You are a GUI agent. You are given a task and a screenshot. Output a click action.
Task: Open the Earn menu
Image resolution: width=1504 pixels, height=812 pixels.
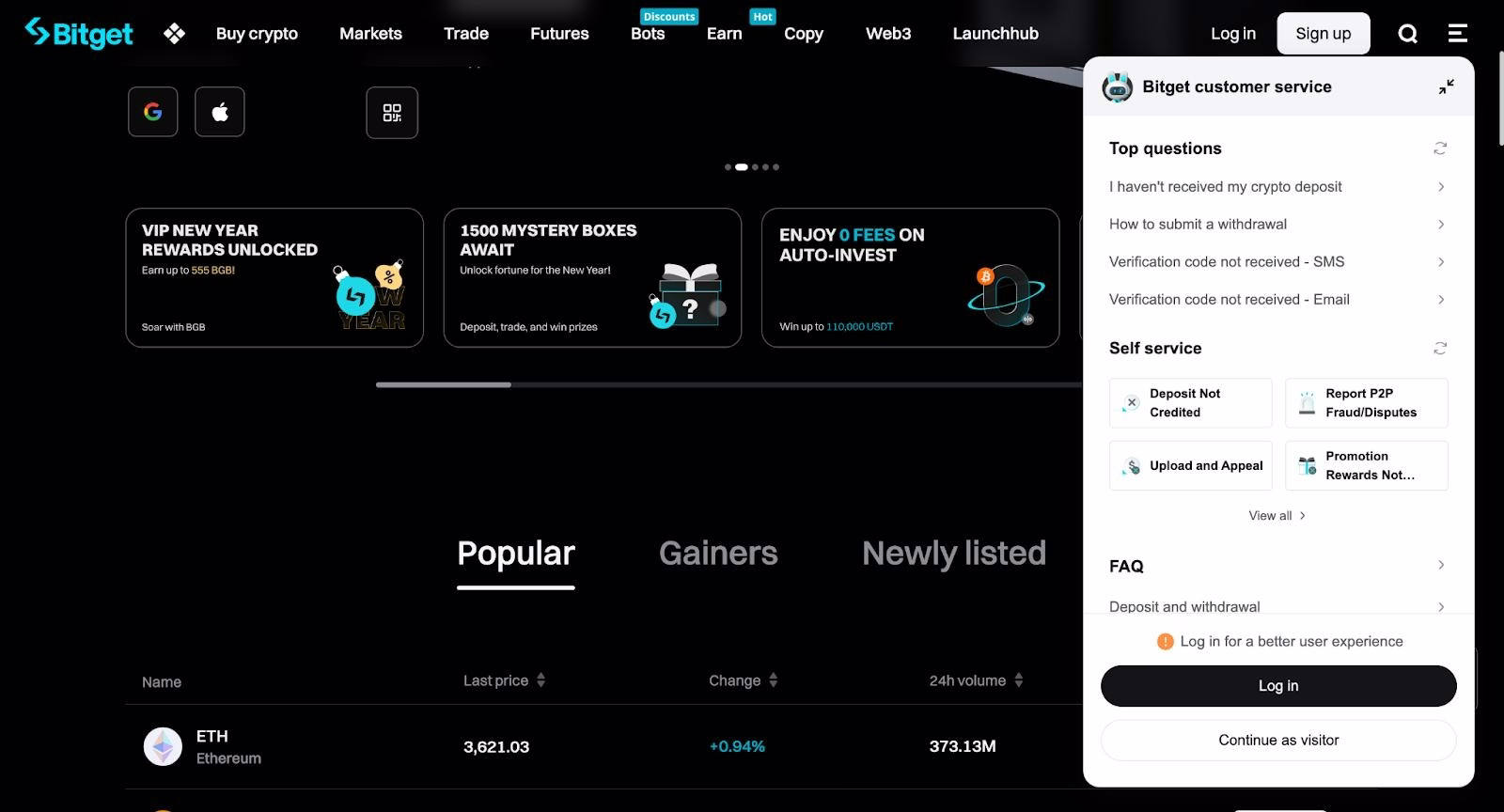724,34
